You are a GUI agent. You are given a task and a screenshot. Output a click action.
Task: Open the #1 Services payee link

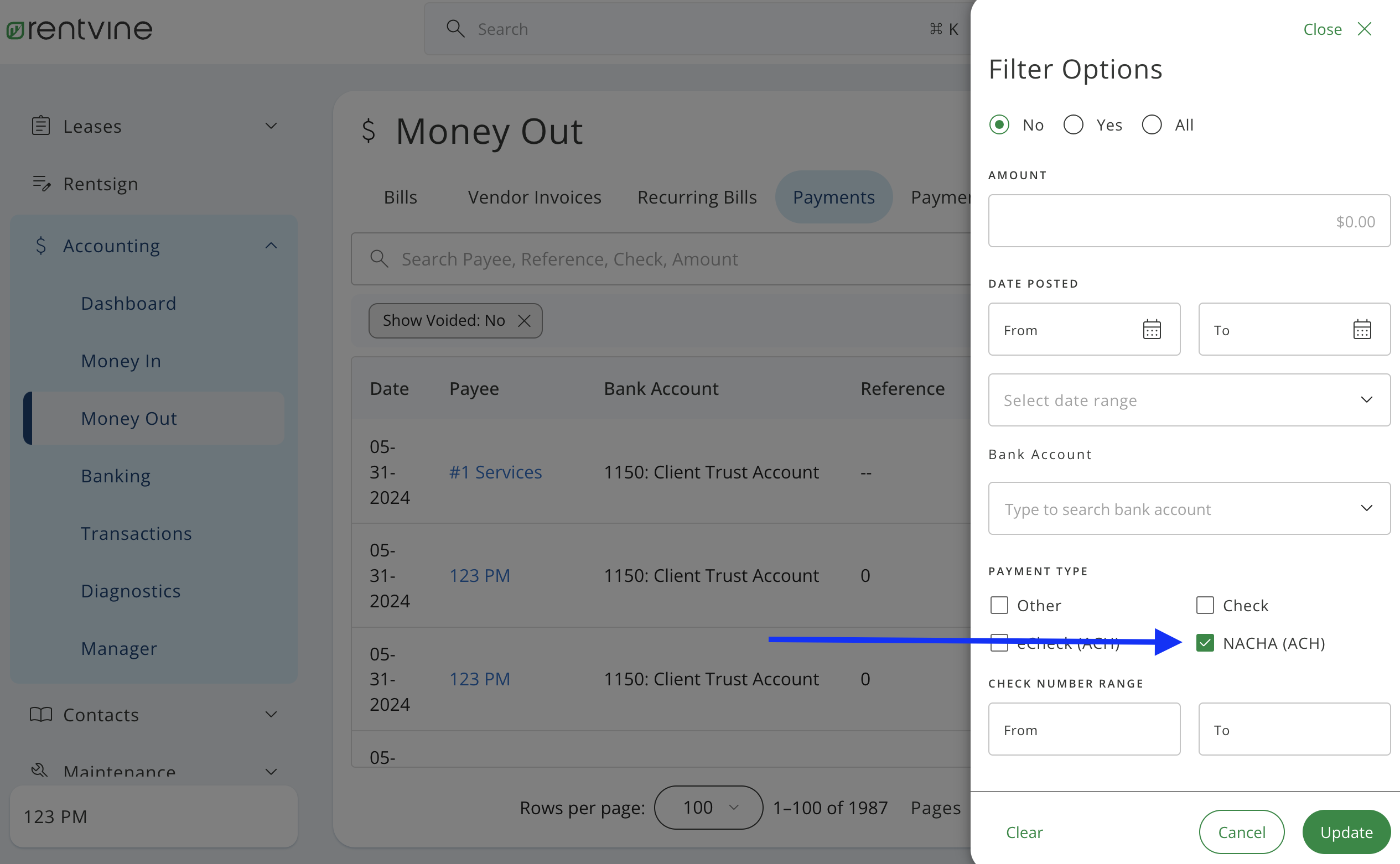pyautogui.click(x=495, y=471)
